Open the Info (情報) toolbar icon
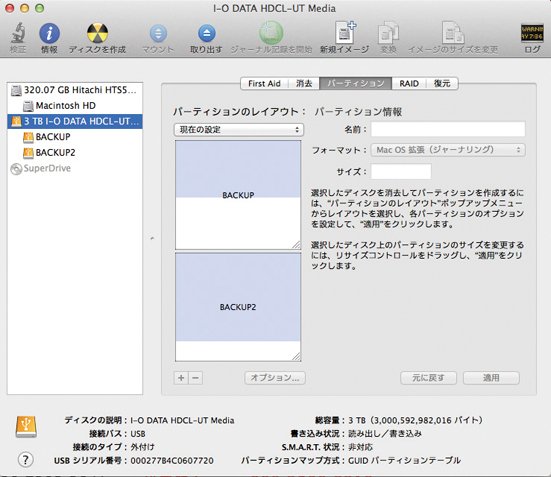Screen dimensions: 551x477 point(49,33)
